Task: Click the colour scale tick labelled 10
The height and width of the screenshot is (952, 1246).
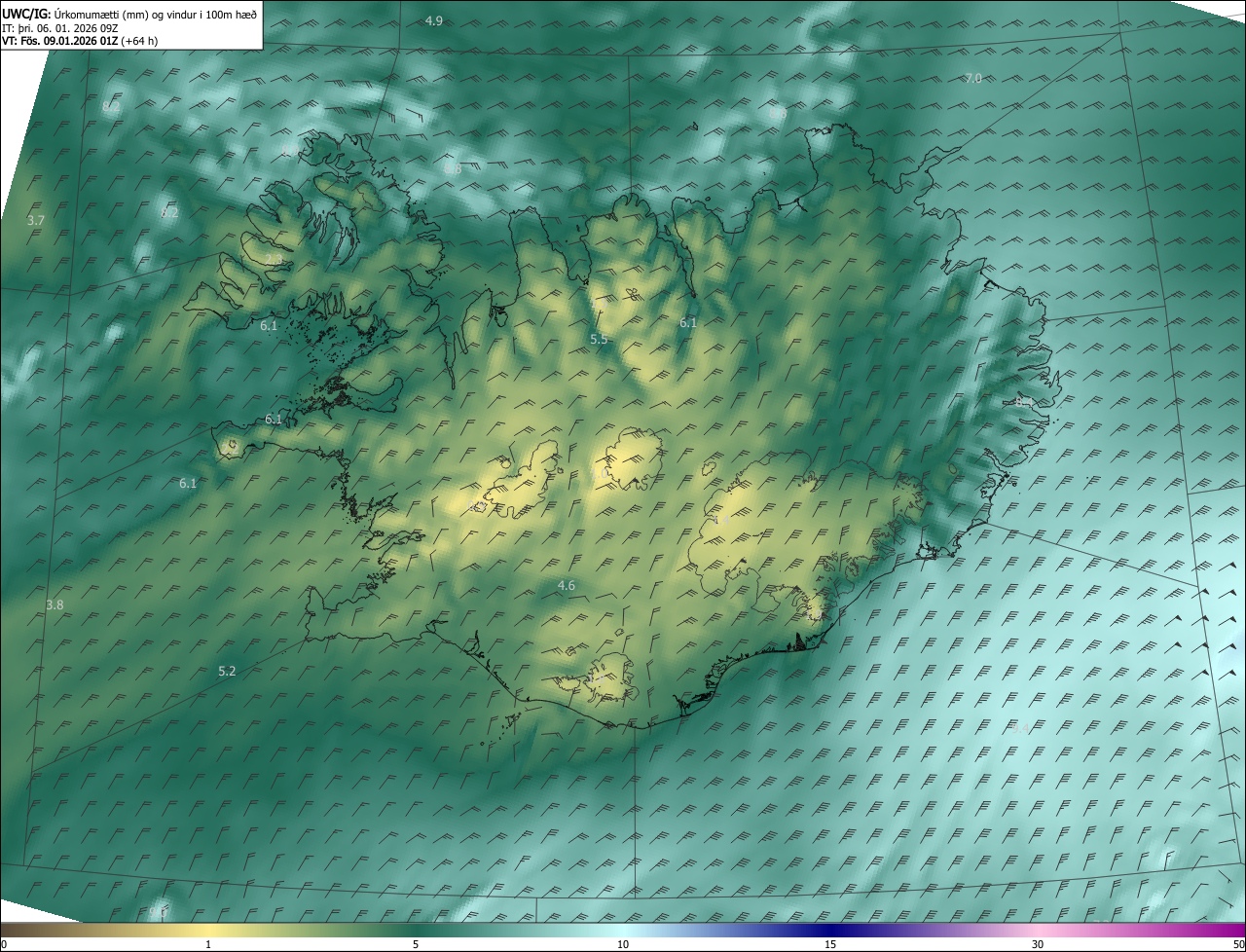Action: 623,945
